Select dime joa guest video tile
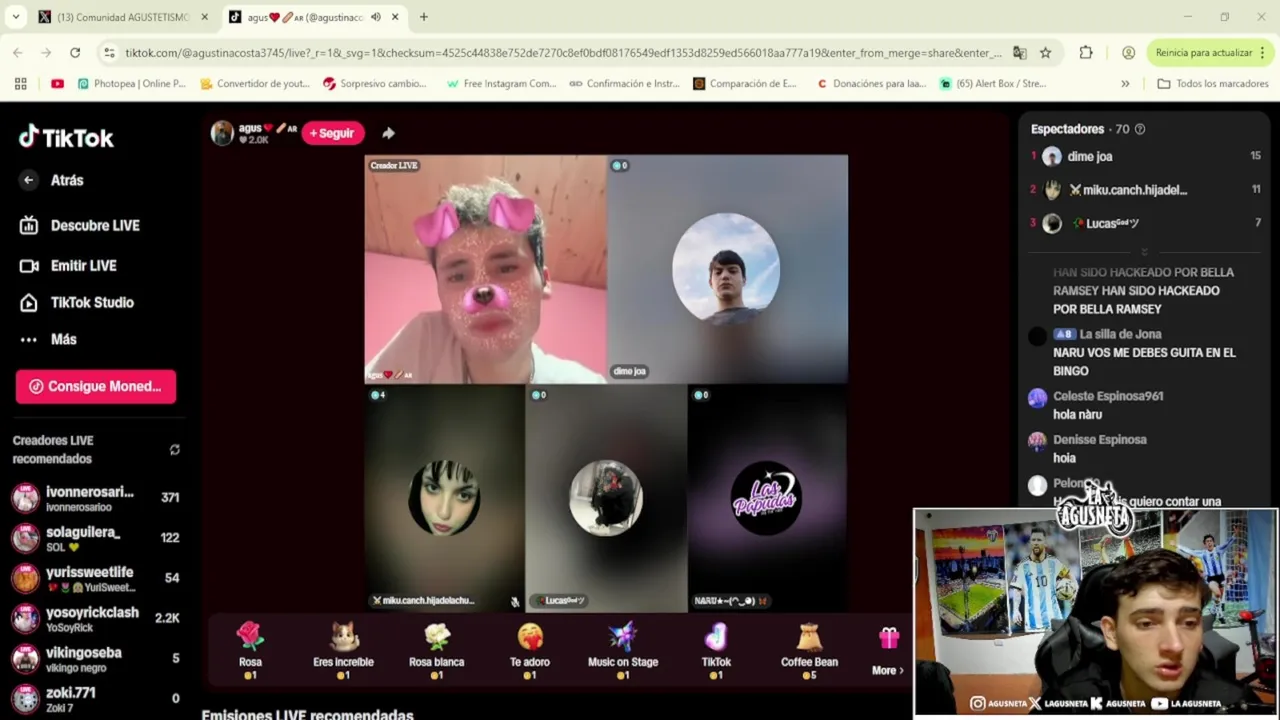 [727, 269]
